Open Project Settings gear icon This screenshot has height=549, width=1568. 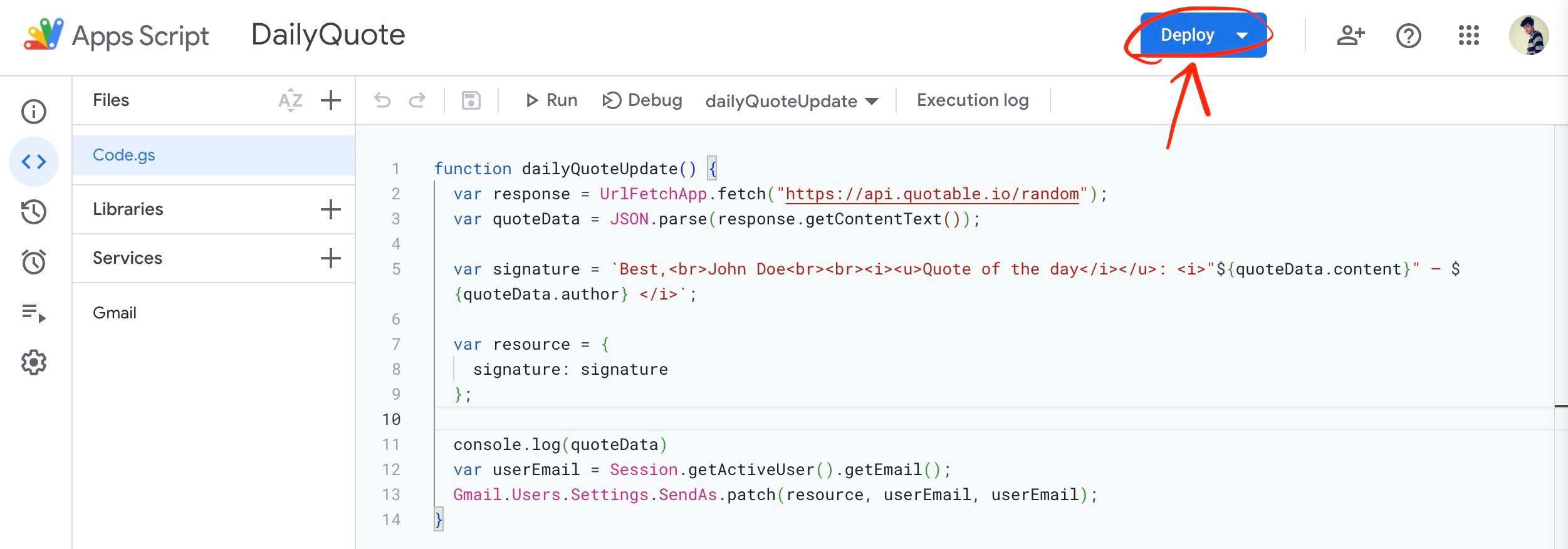point(34,362)
